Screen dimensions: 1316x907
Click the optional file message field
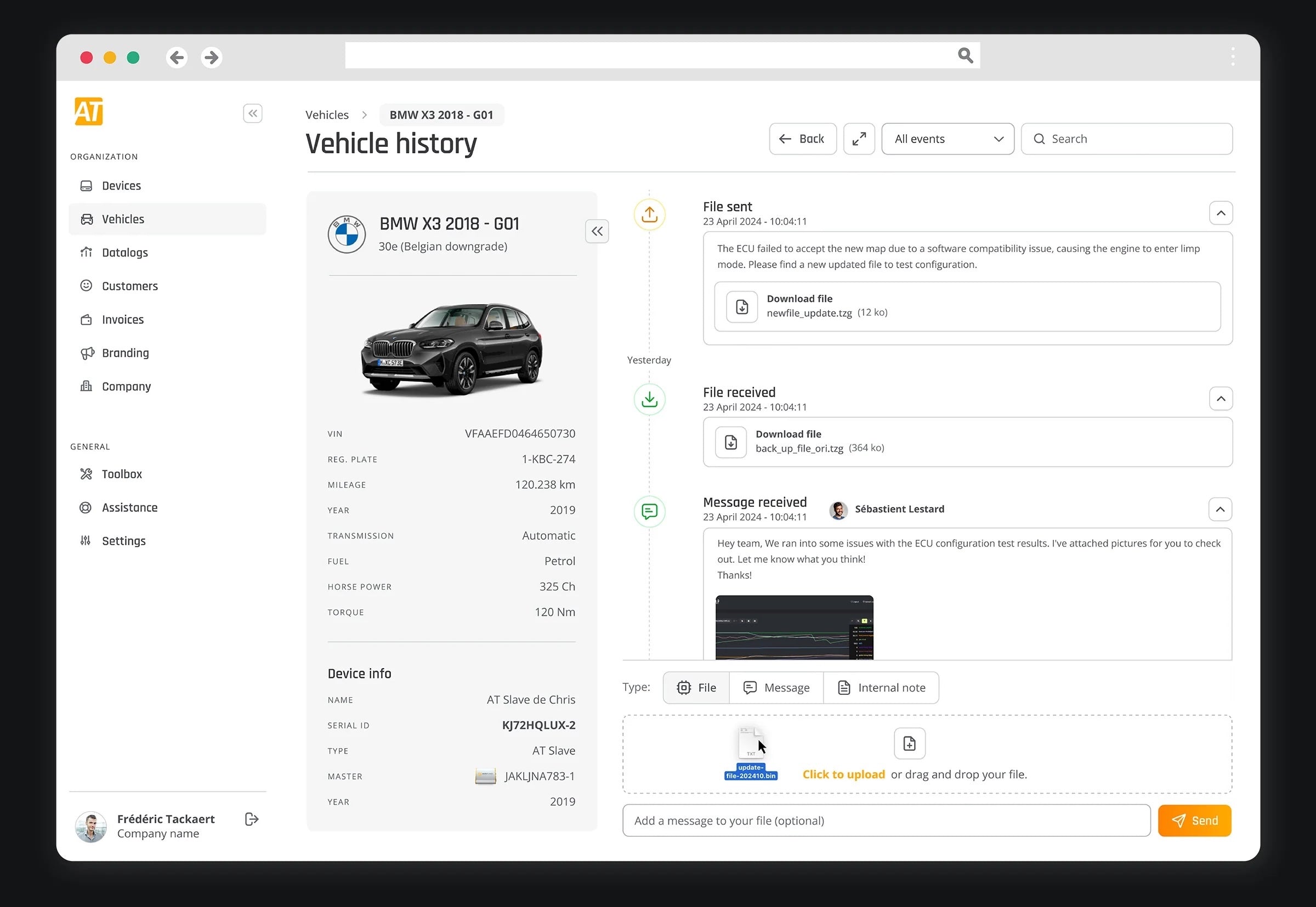tap(886, 820)
